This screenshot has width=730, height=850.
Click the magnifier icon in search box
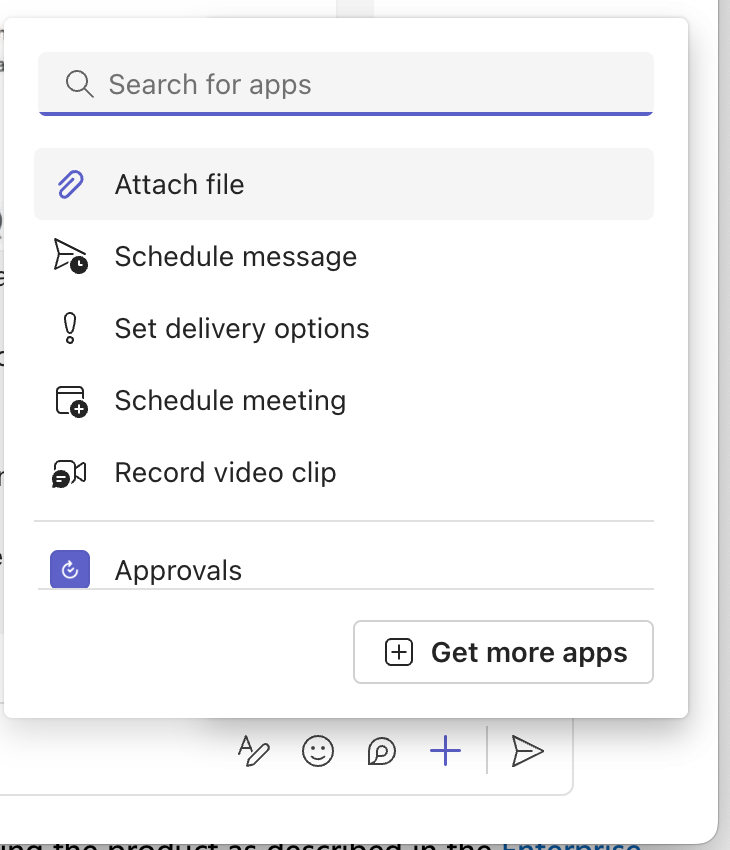79,84
